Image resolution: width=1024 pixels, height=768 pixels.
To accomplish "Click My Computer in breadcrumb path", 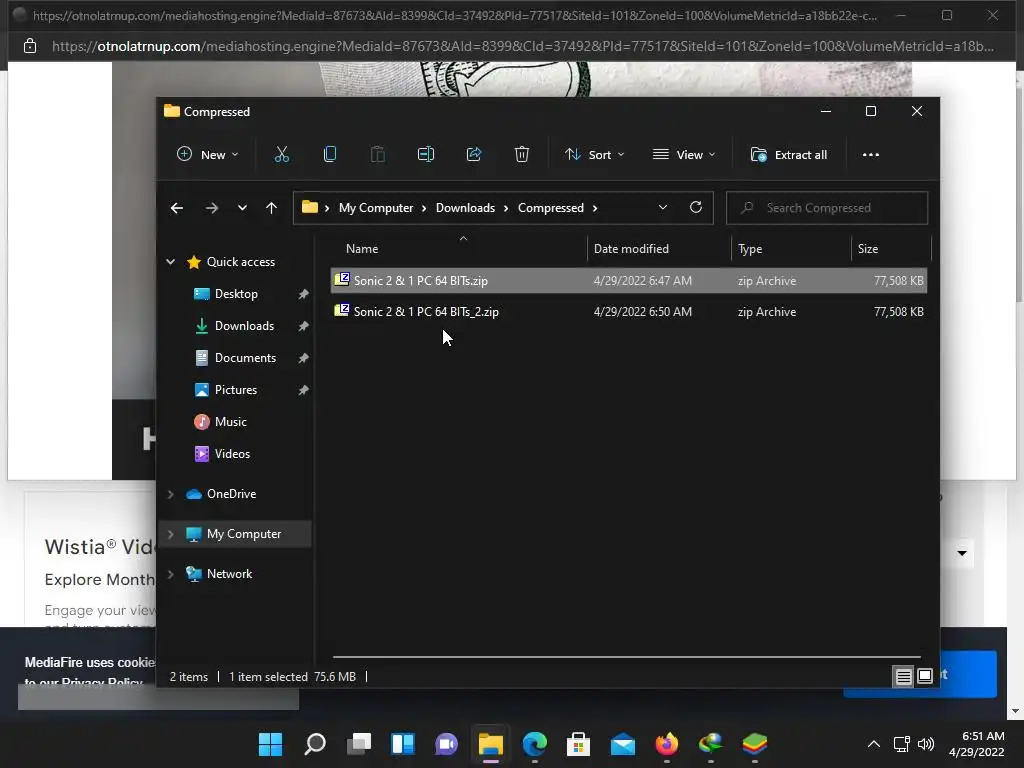I will pyautogui.click(x=376, y=208).
